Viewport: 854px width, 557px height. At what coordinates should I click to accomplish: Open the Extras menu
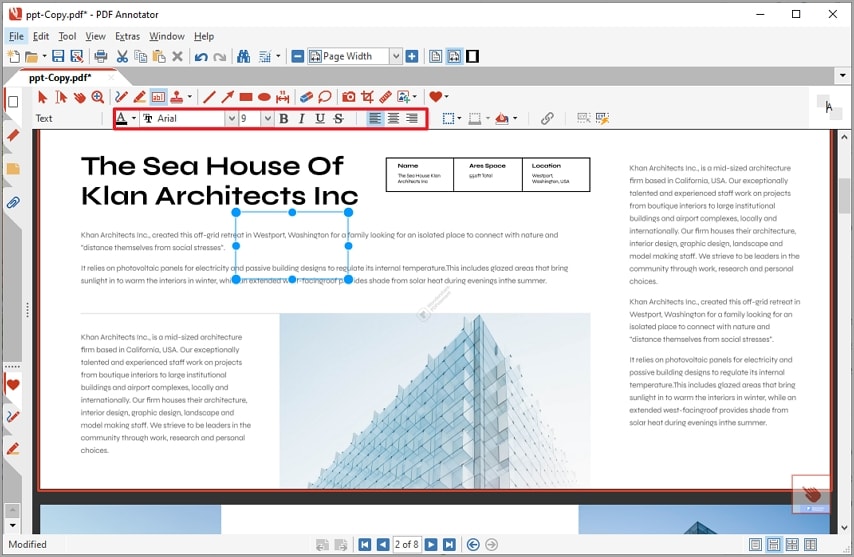127,36
